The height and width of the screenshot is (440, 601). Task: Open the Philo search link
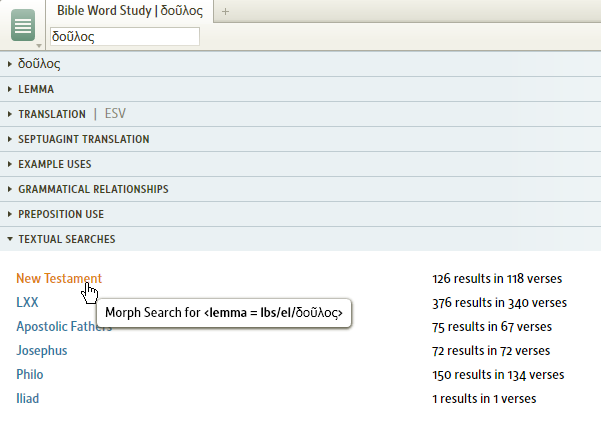(30, 374)
